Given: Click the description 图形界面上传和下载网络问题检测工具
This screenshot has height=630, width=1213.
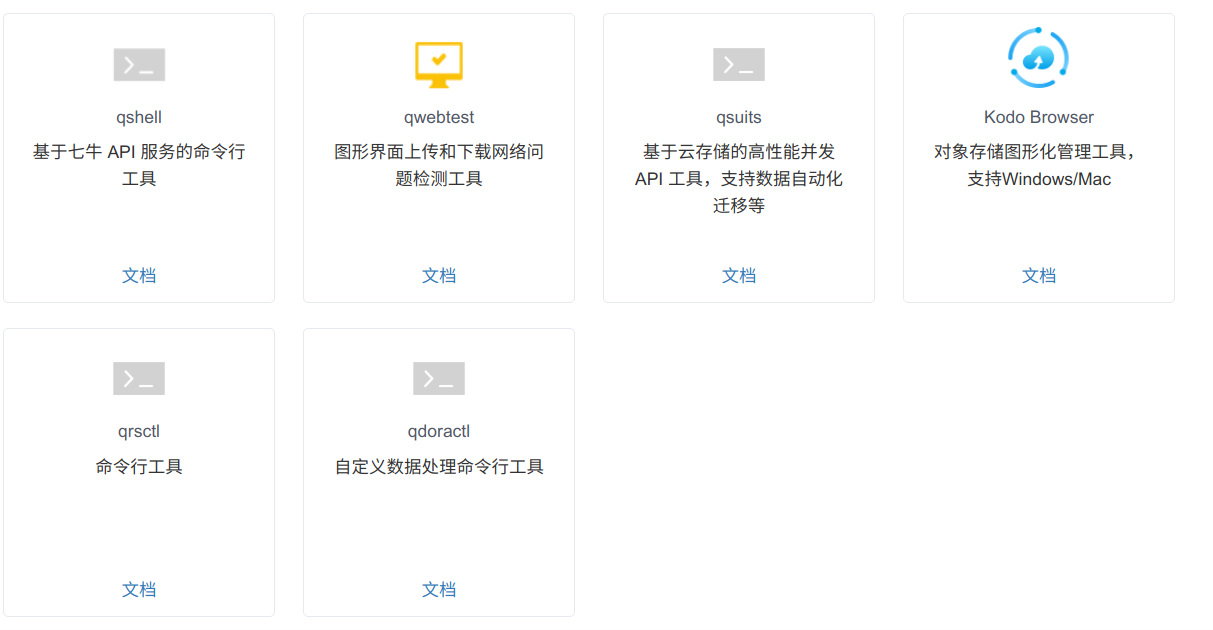Looking at the screenshot, I should [x=439, y=166].
